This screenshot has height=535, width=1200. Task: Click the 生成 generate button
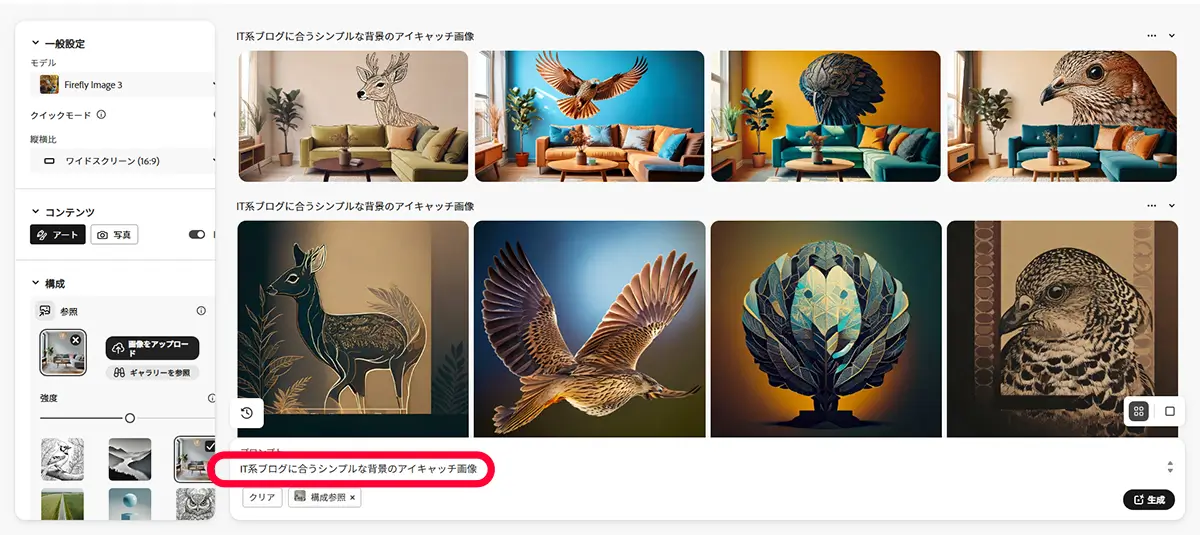[1149, 499]
